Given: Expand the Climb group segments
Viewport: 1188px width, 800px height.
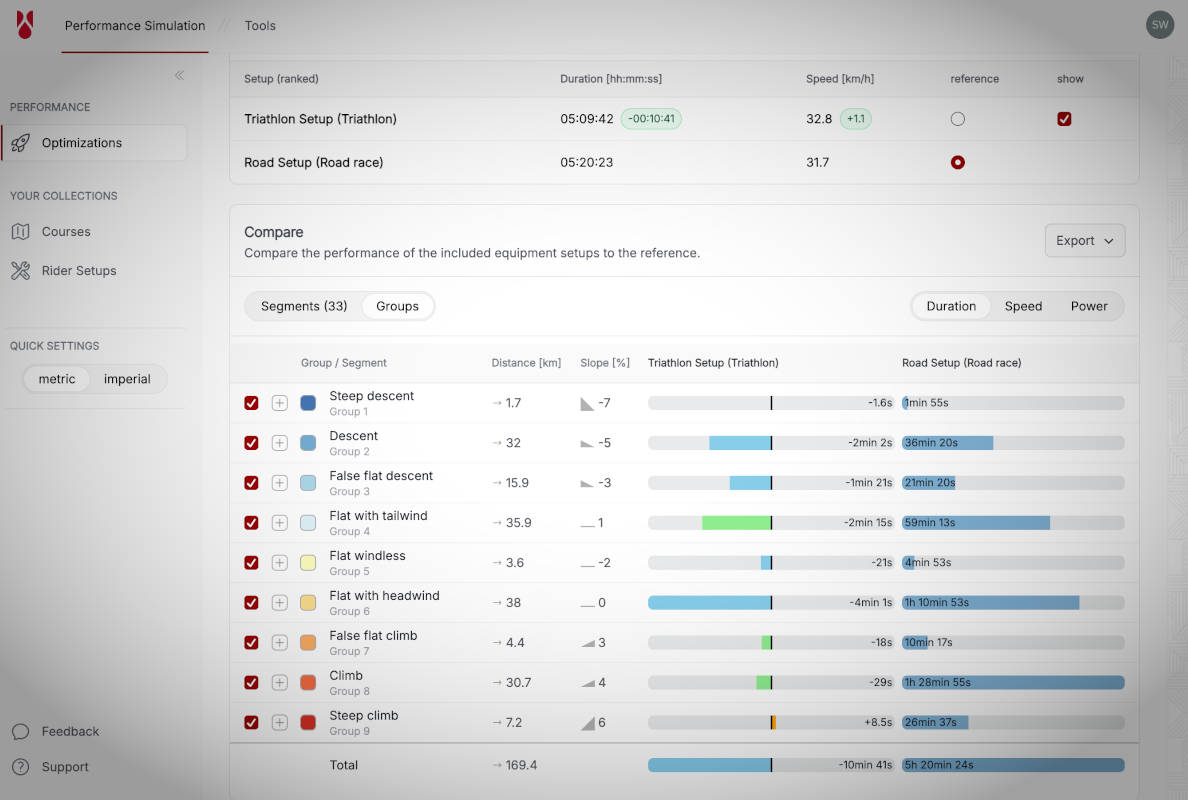Looking at the screenshot, I should point(279,683).
